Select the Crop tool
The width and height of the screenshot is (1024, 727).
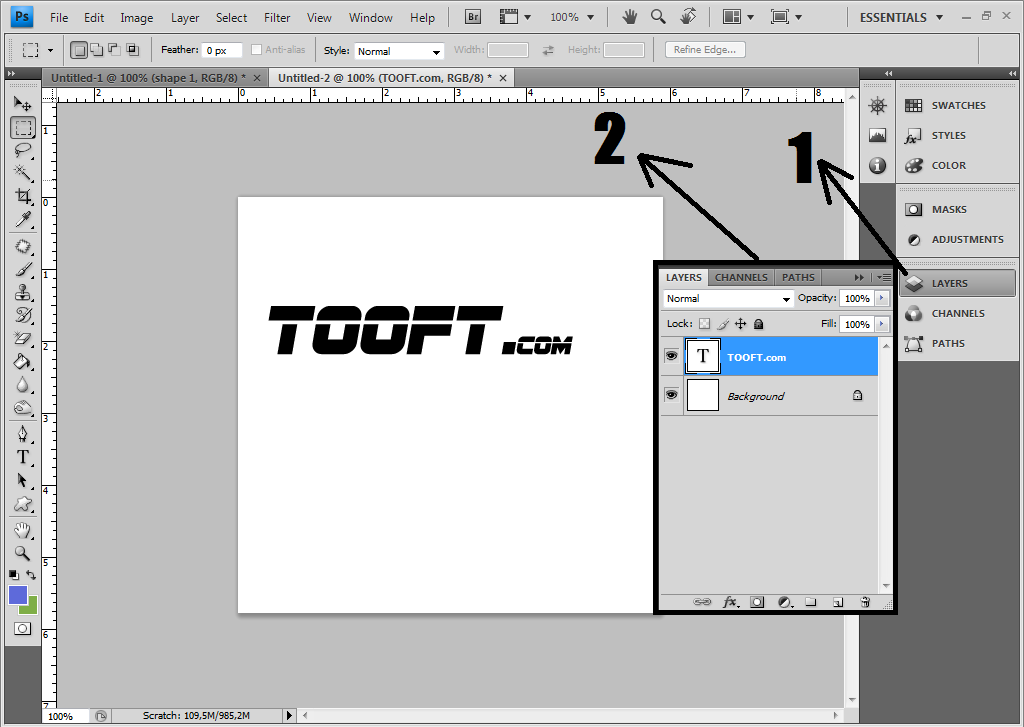click(x=23, y=196)
